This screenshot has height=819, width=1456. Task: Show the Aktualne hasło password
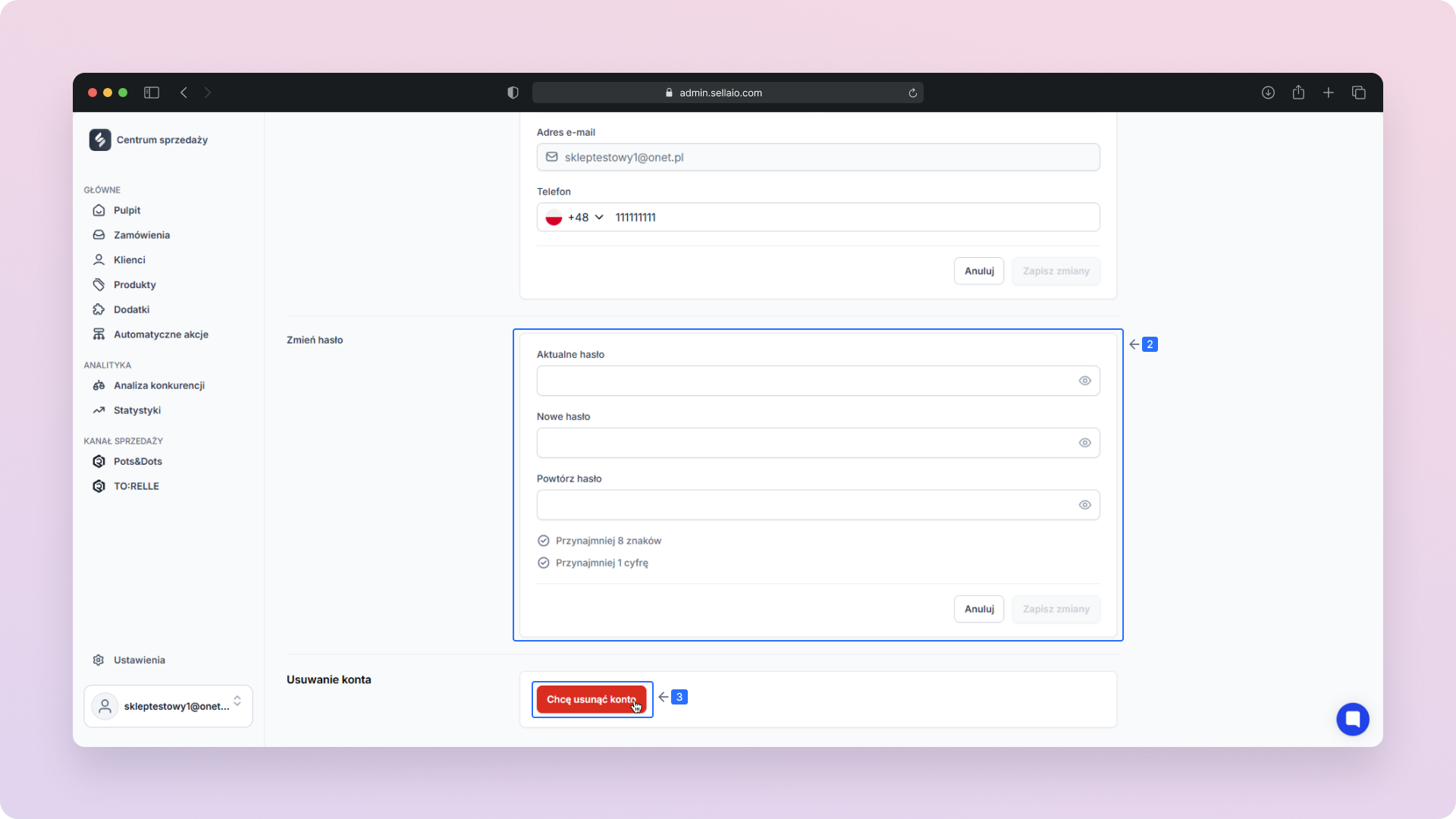tap(1084, 381)
